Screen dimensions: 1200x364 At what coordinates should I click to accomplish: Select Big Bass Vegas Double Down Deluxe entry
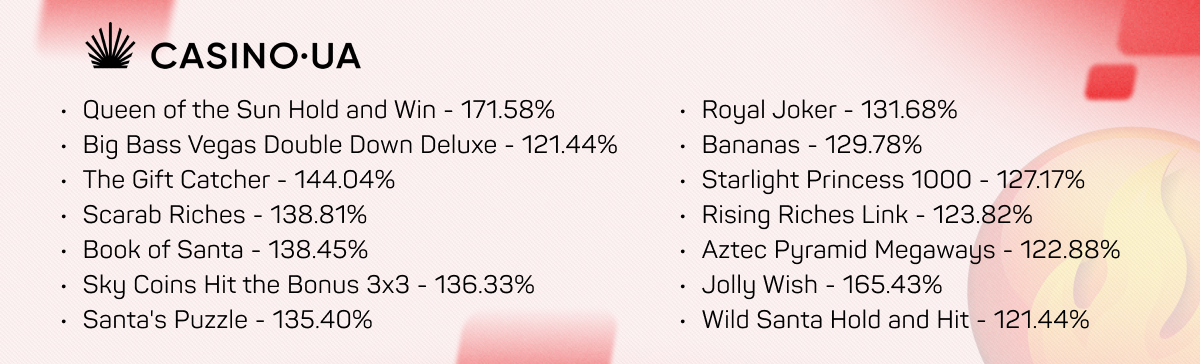pyautogui.click(x=350, y=145)
